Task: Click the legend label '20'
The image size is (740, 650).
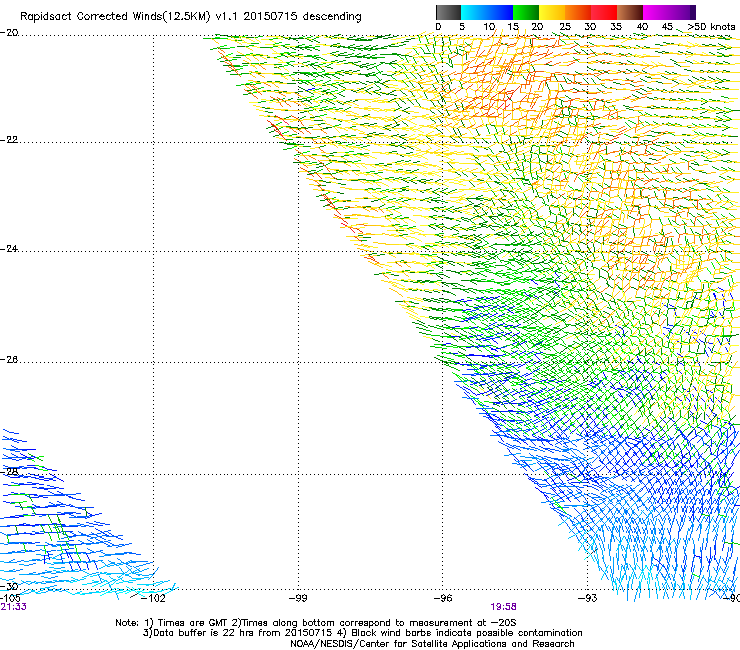Action: click(x=537, y=27)
